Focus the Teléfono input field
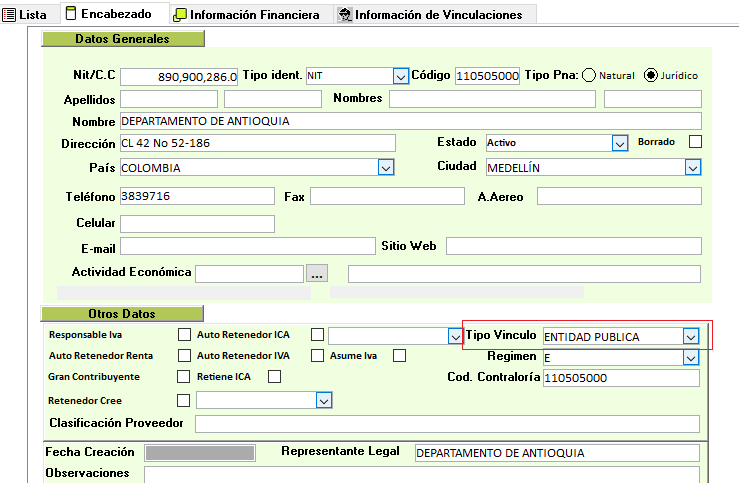The width and height of the screenshot is (739, 483). (x=196, y=197)
